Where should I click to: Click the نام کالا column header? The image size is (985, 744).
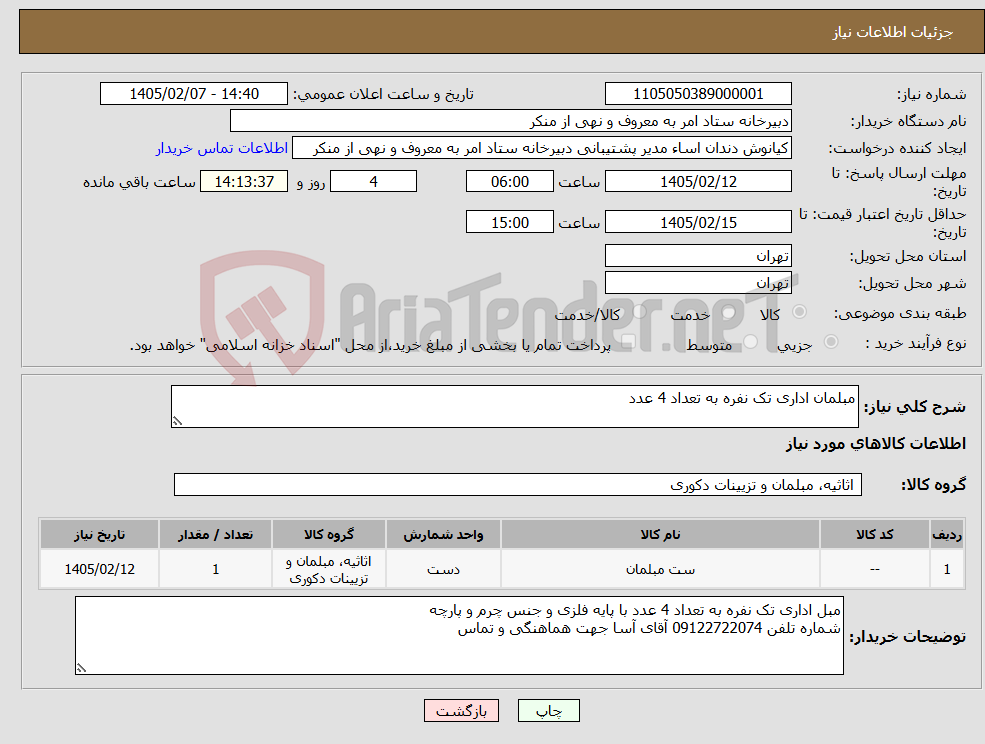[660, 534]
